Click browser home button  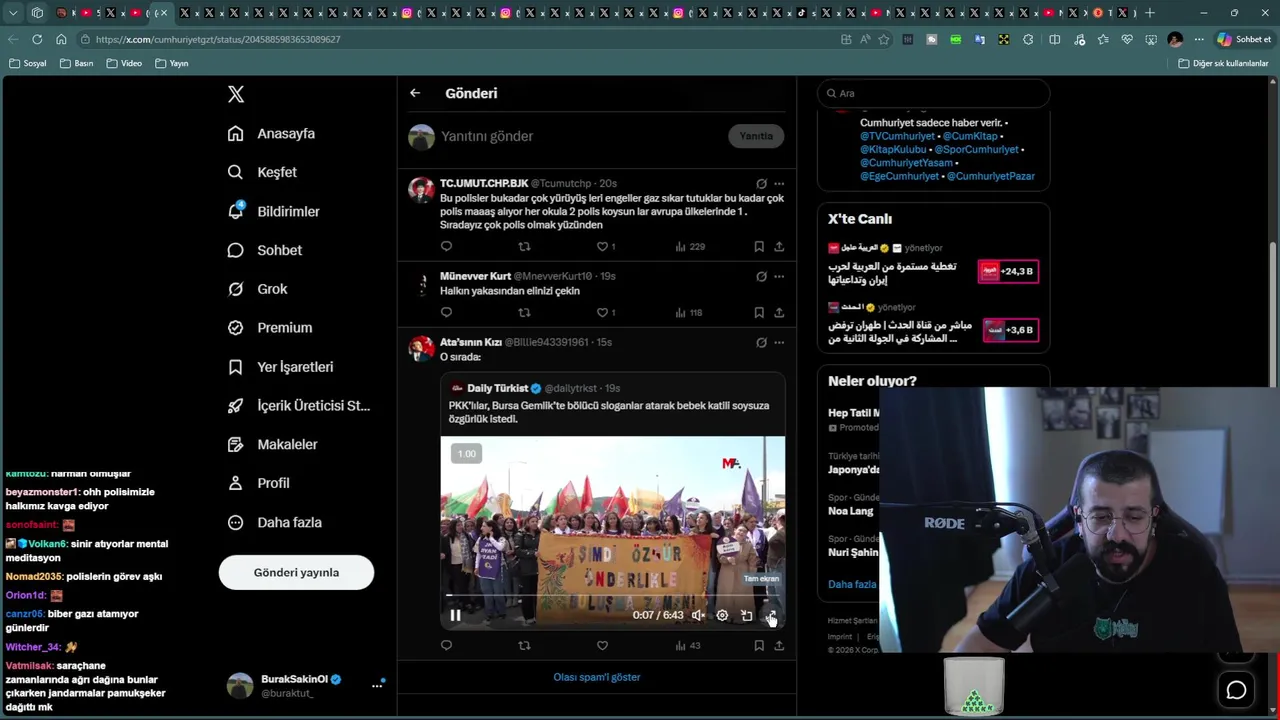[61, 39]
